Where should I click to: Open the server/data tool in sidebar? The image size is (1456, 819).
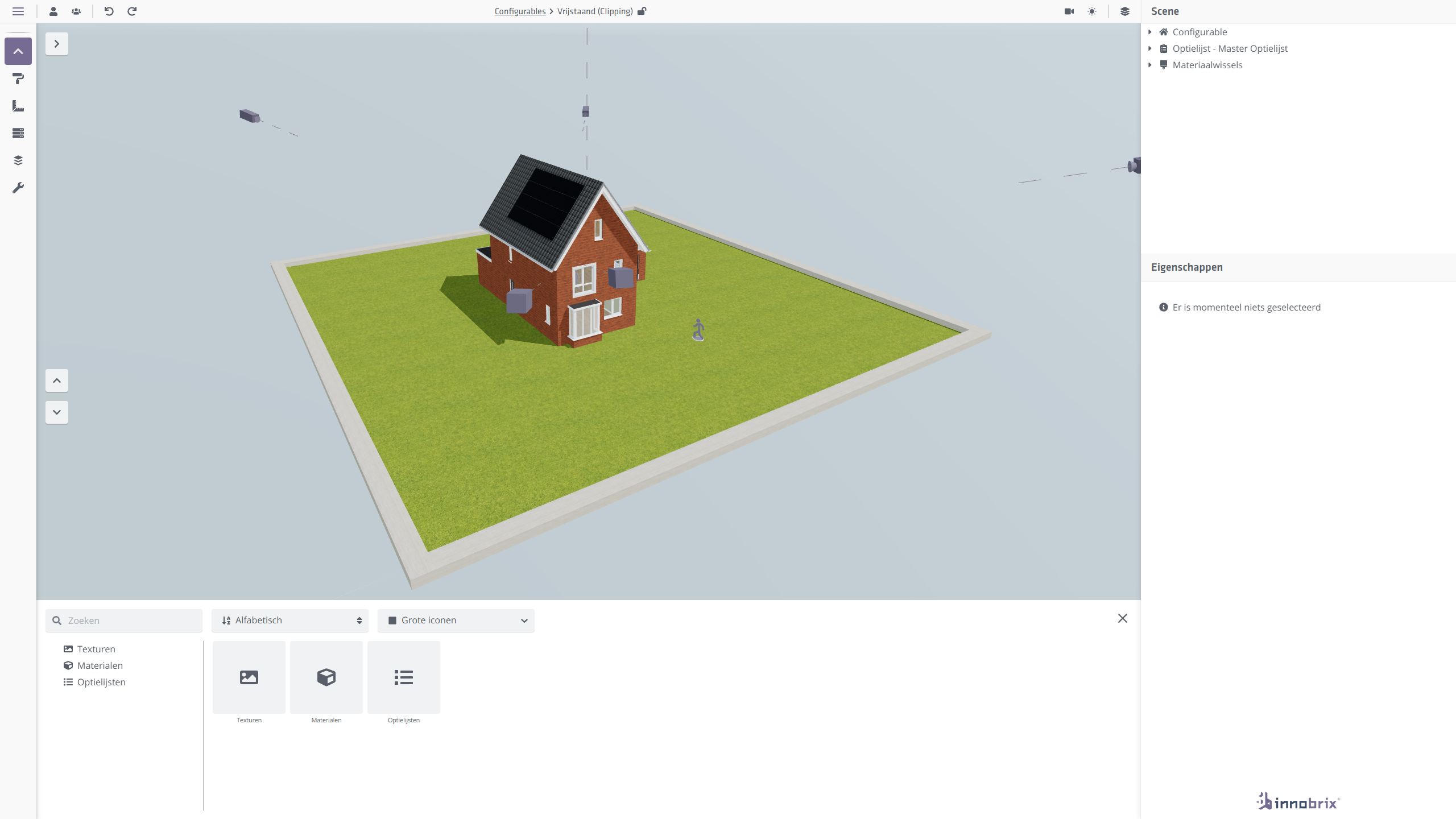click(18, 133)
